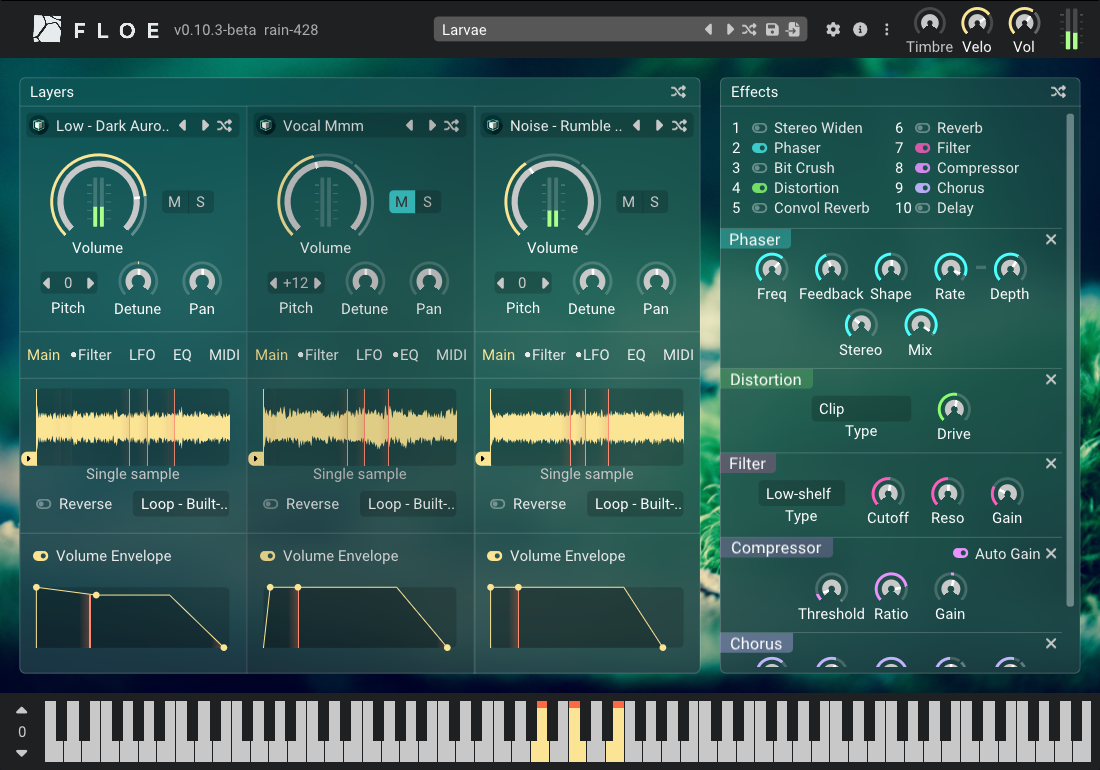Open loop mode dropdown on Noise - Rumble layer
This screenshot has width=1100, height=770.
point(635,504)
